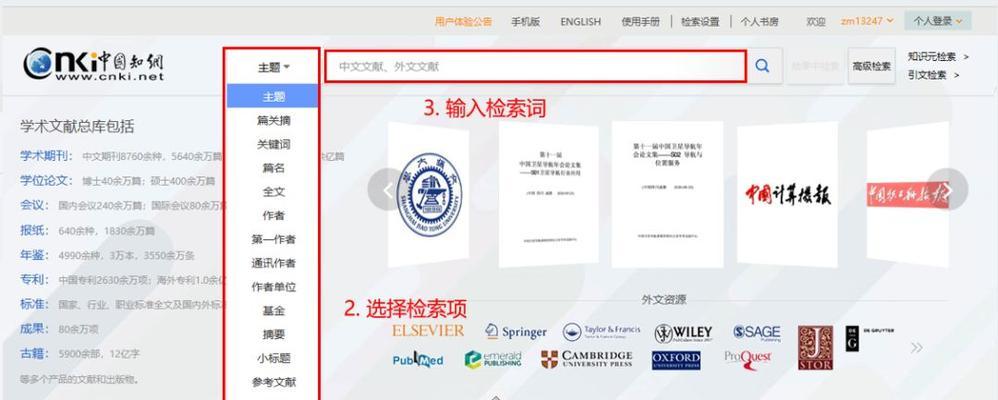The image size is (998, 400).
Task: Open the Springer resource logo
Action: pyautogui.click(x=516, y=332)
